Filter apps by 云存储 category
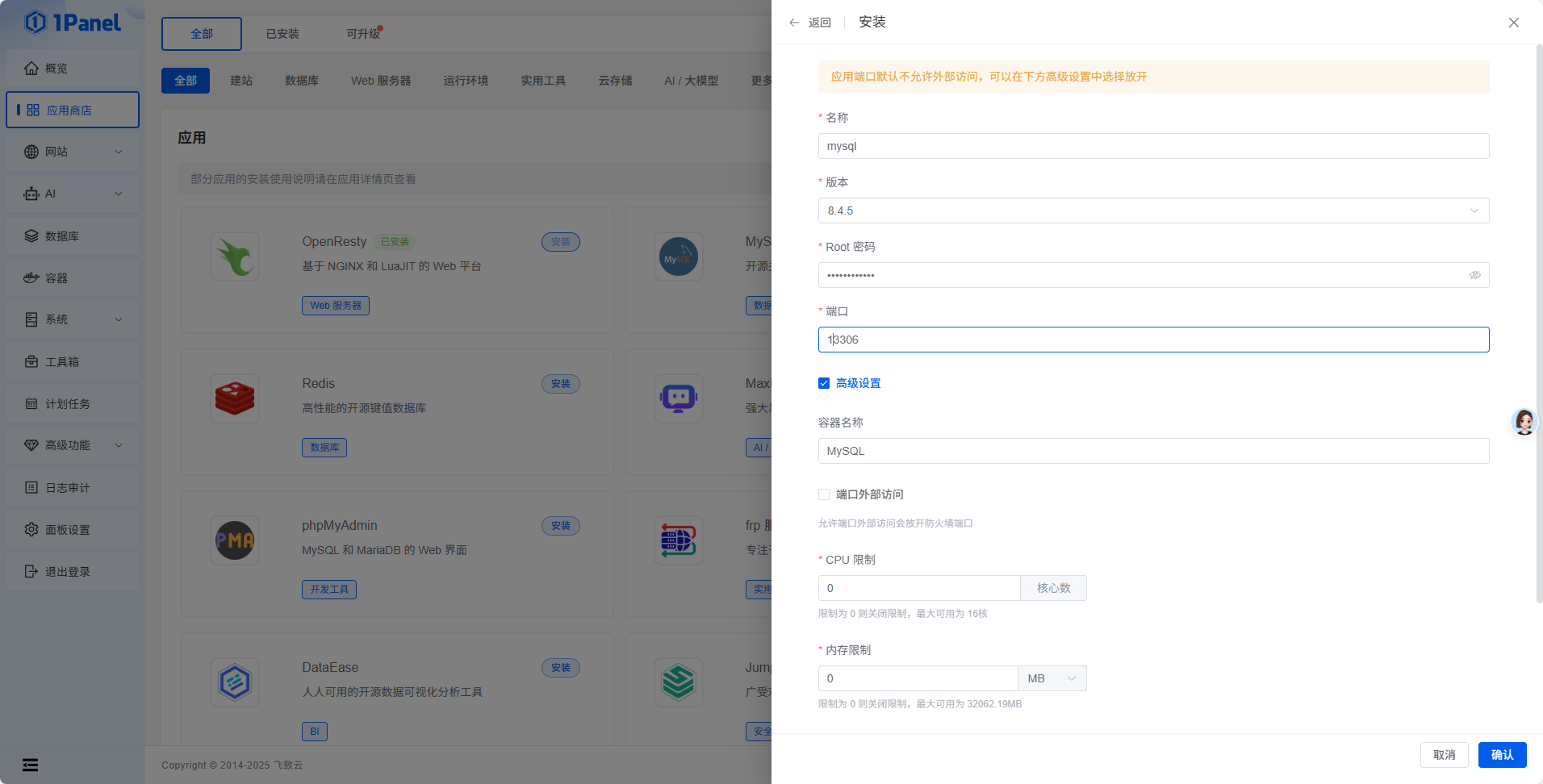 point(615,81)
